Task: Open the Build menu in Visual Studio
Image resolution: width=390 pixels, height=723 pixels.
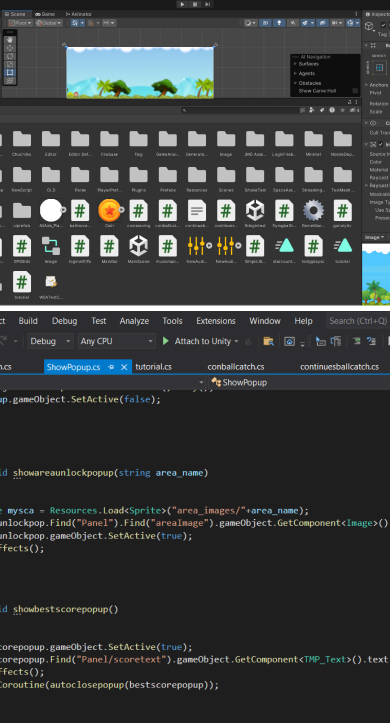Action: (x=28, y=321)
